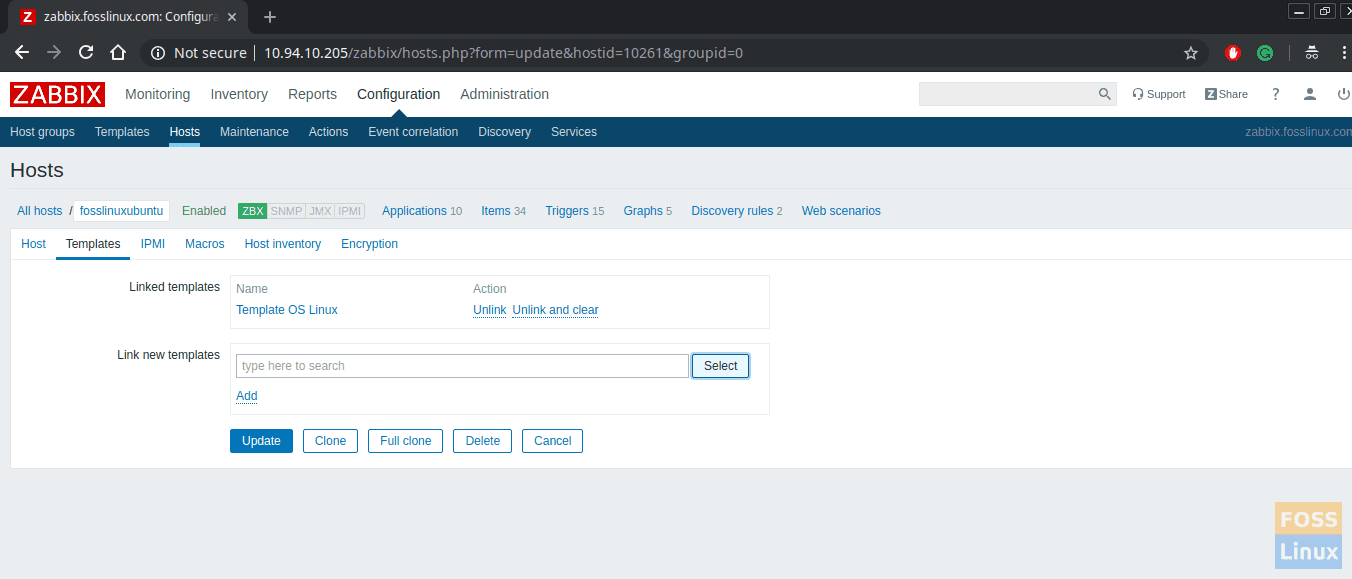Click the Add link
This screenshot has width=1352, height=579.
coord(247,396)
